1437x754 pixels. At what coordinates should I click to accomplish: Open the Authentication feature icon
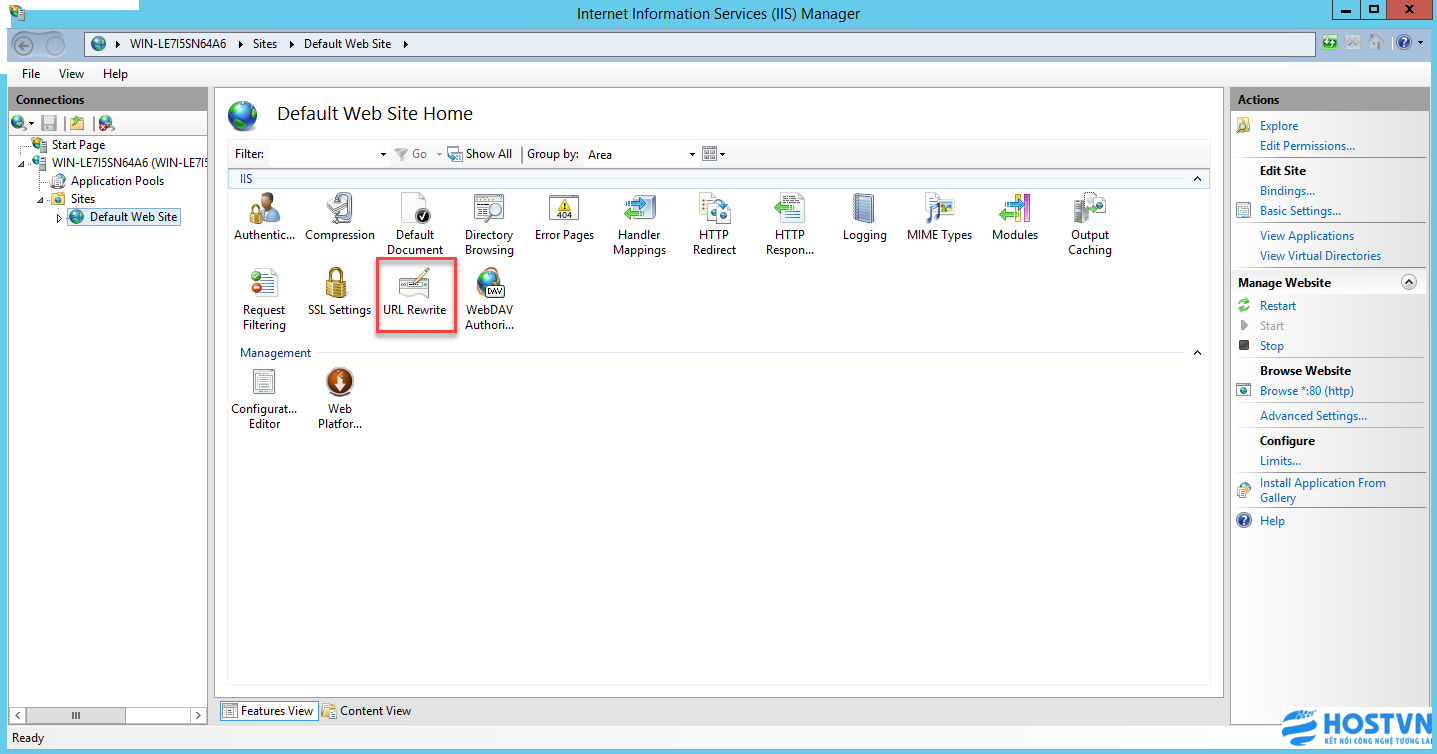click(264, 219)
